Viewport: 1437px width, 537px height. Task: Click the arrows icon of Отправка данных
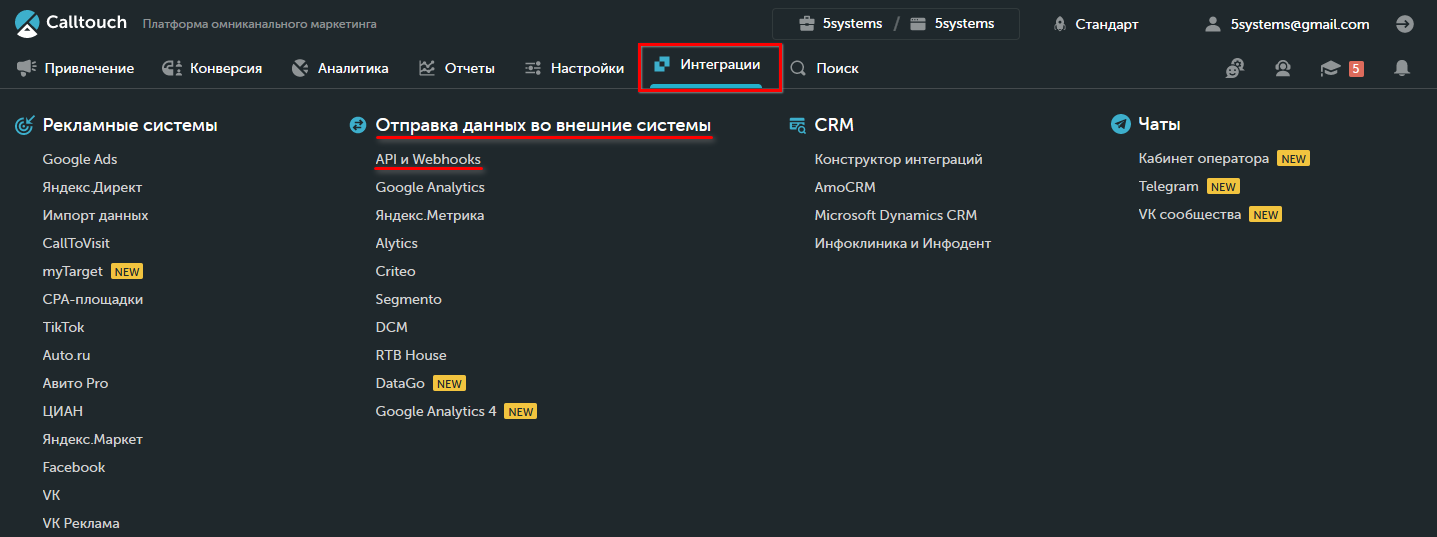tap(358, 125)
